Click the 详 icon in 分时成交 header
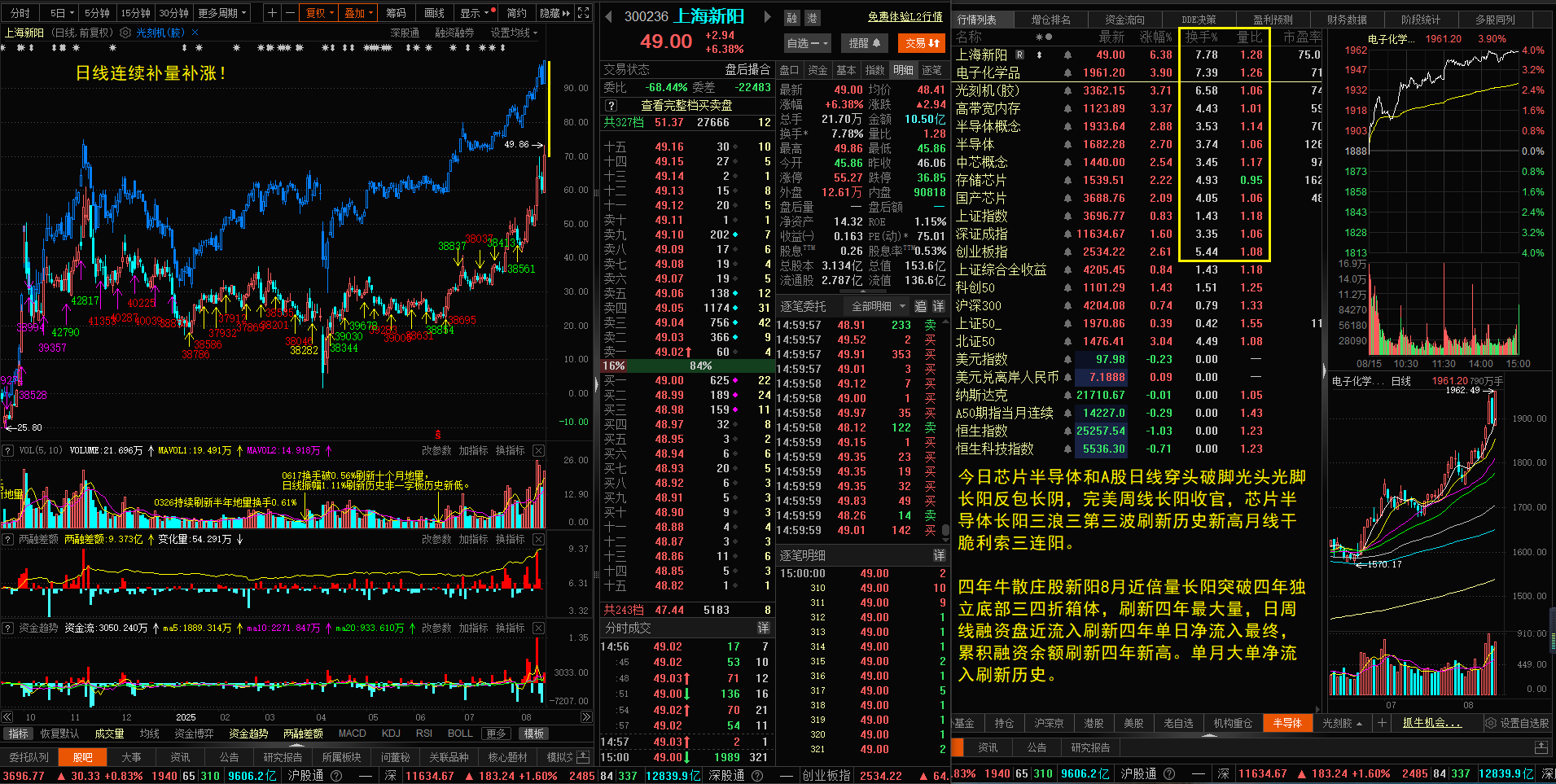This screenshot has height=784, width=1556. click(x=763, y=628)
